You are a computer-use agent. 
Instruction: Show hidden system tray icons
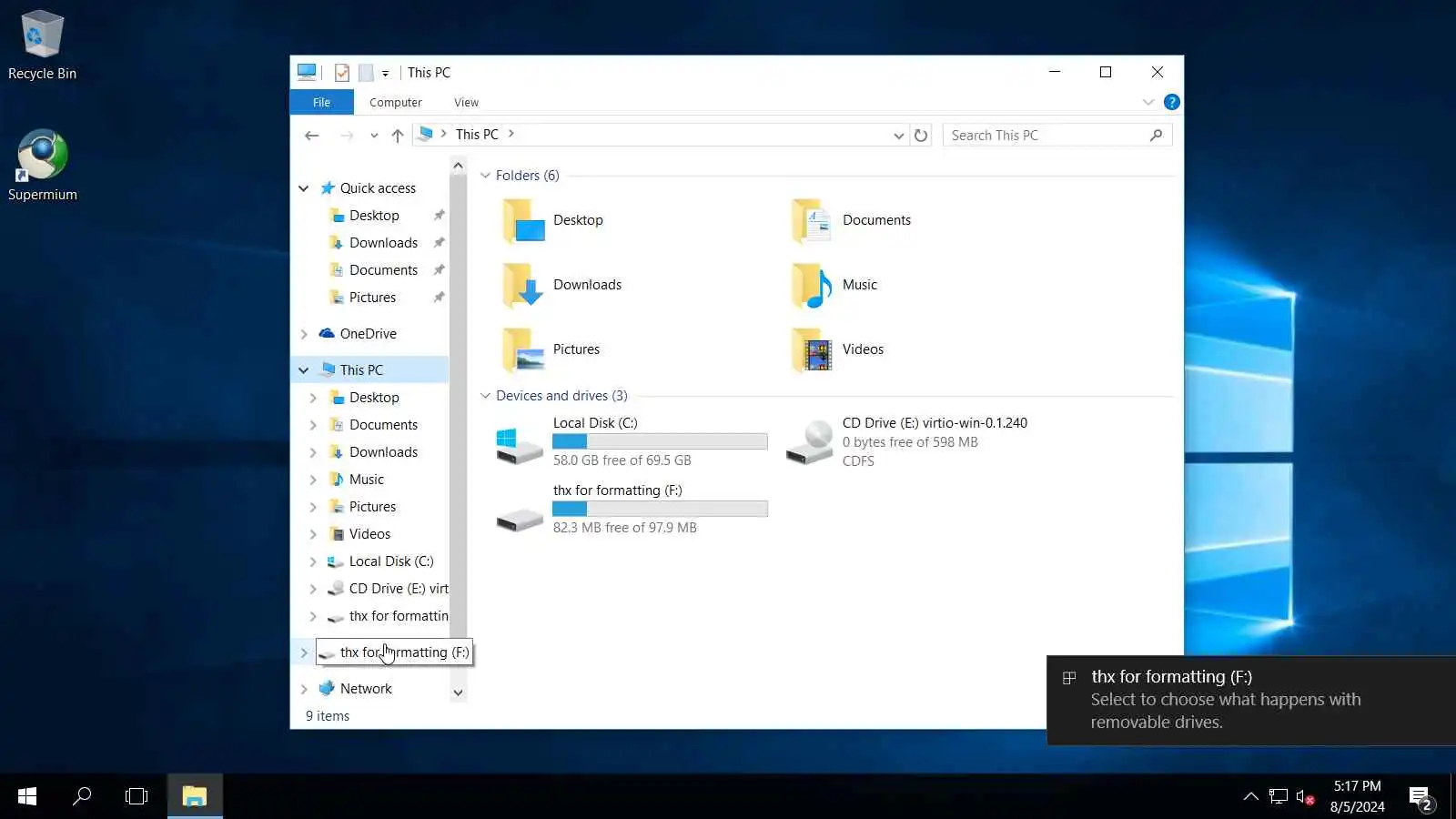(x=1251, y=796)
